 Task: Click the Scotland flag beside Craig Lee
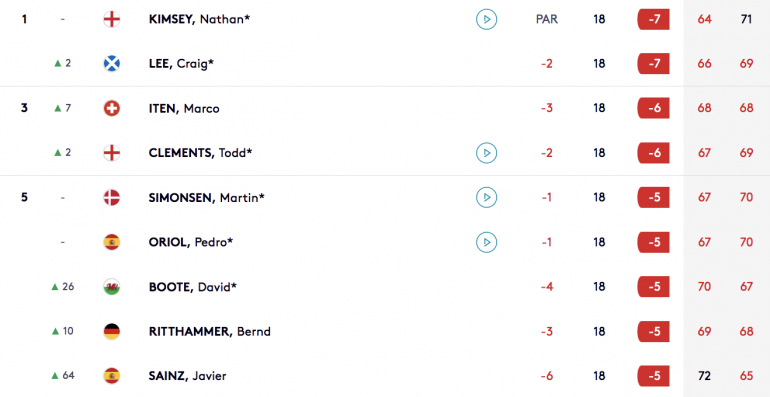(x=112, y=64)
